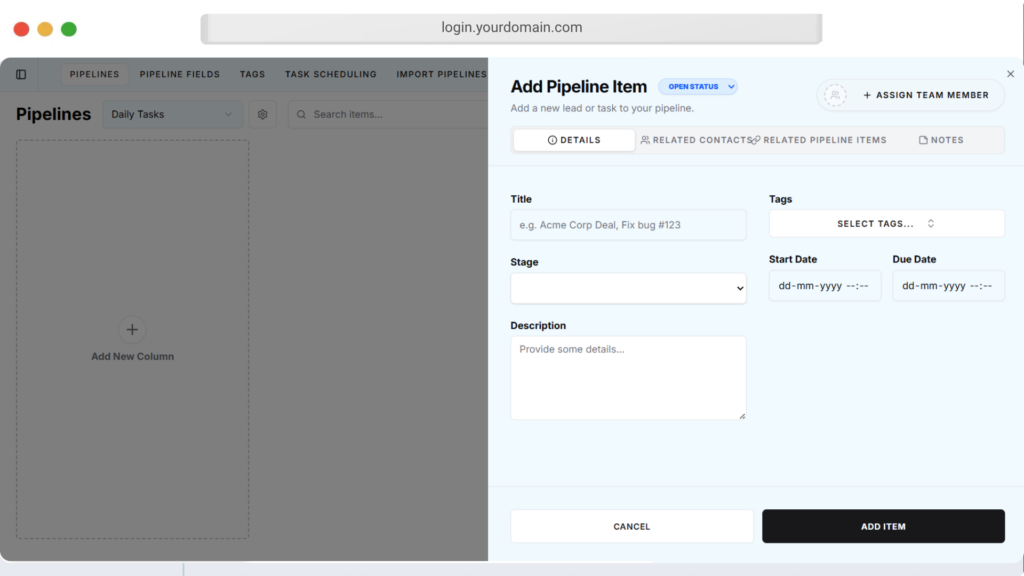This screenshot has height=576, width=1024.
Task: Open the Notes tab
Action: 941,140
